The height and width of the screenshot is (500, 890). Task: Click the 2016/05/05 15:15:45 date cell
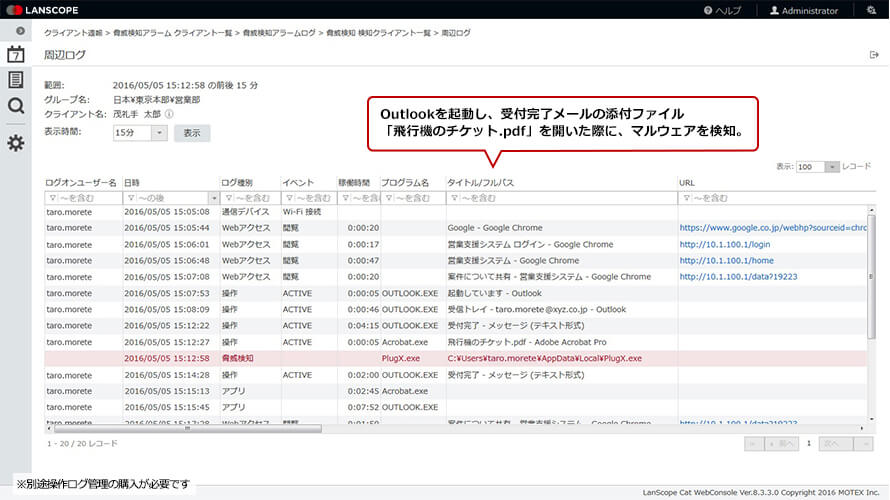pyautogui.click(x=167, y=407)
